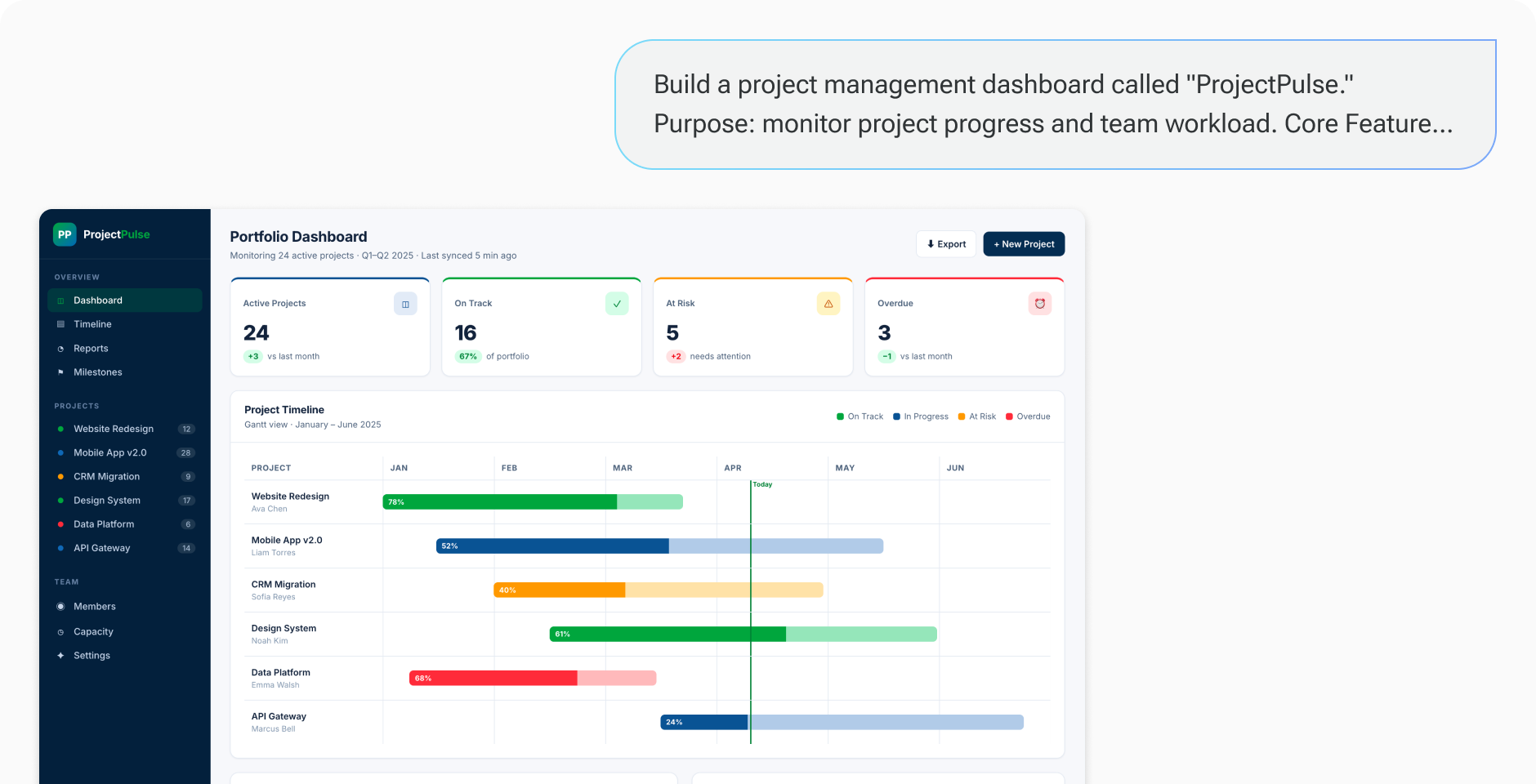The height and width of the screenshot is (784, 1536).
Task: Click the red dot beside Data Platform
Action: (60, 524)
